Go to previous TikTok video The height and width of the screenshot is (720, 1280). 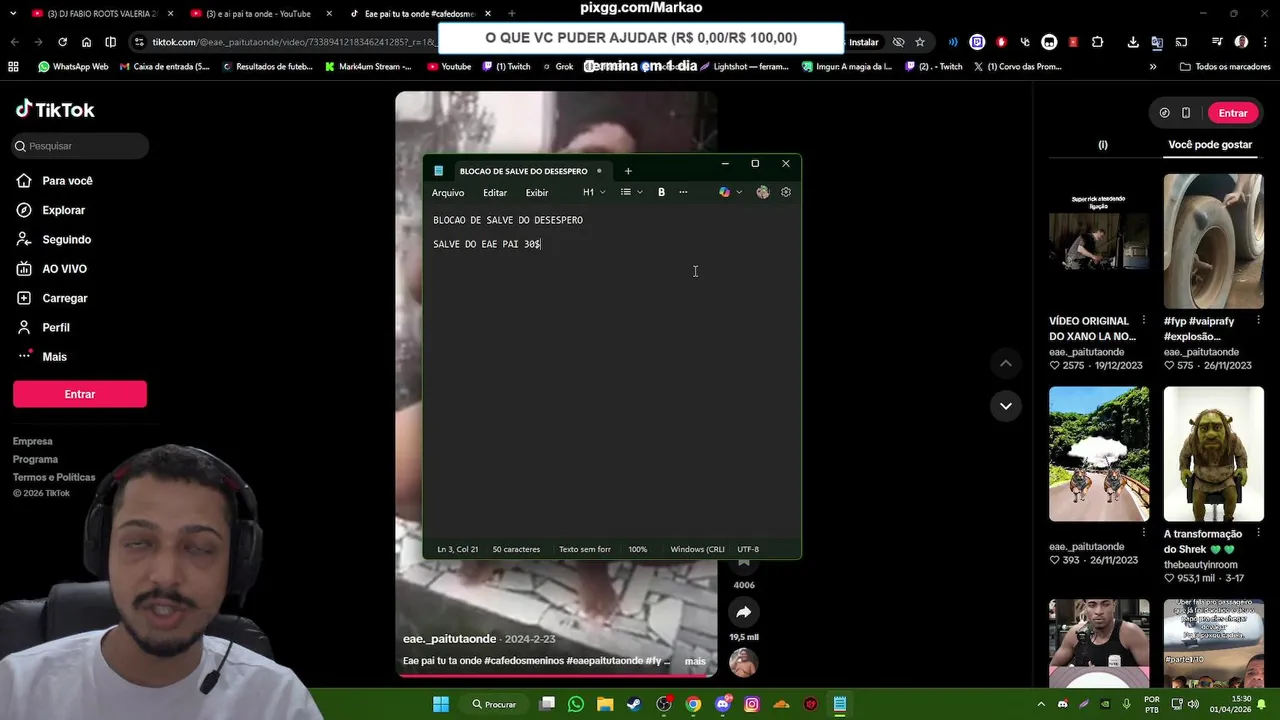(1006, 364)
